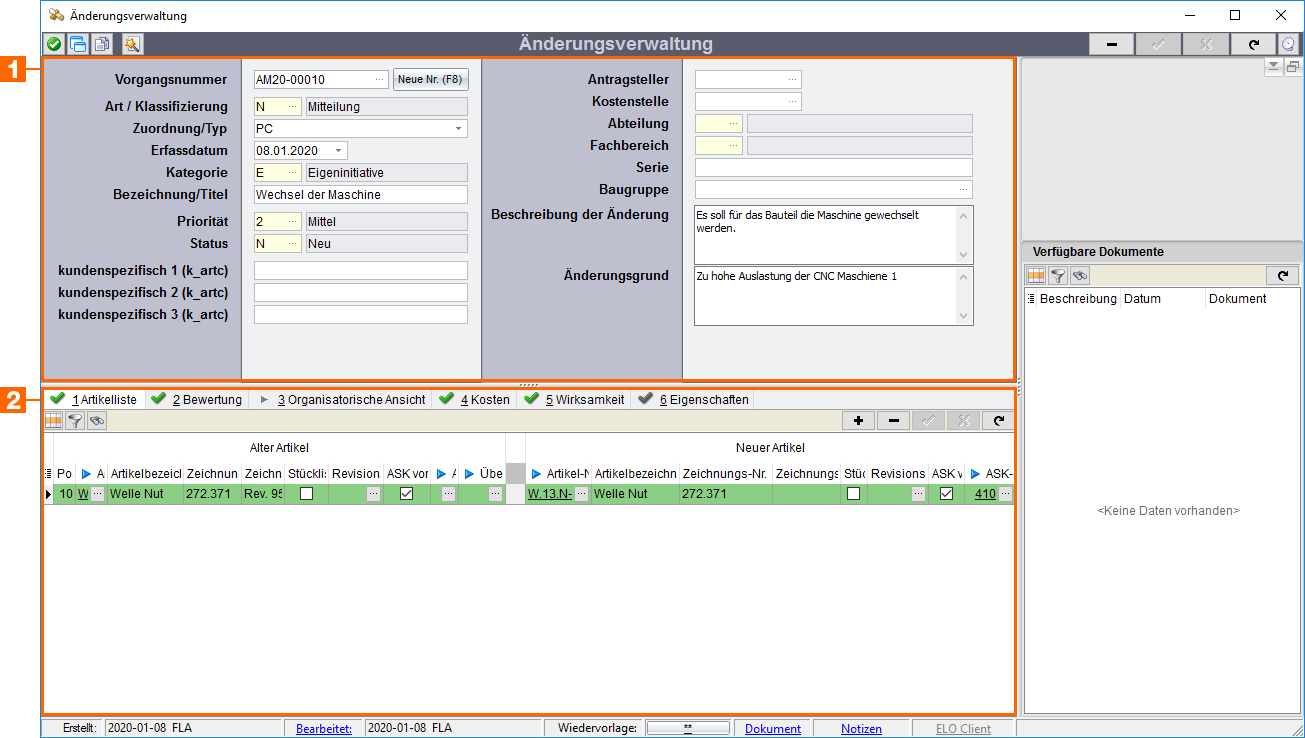Switch to the Wirksamkeit tab

coord(575,399)
